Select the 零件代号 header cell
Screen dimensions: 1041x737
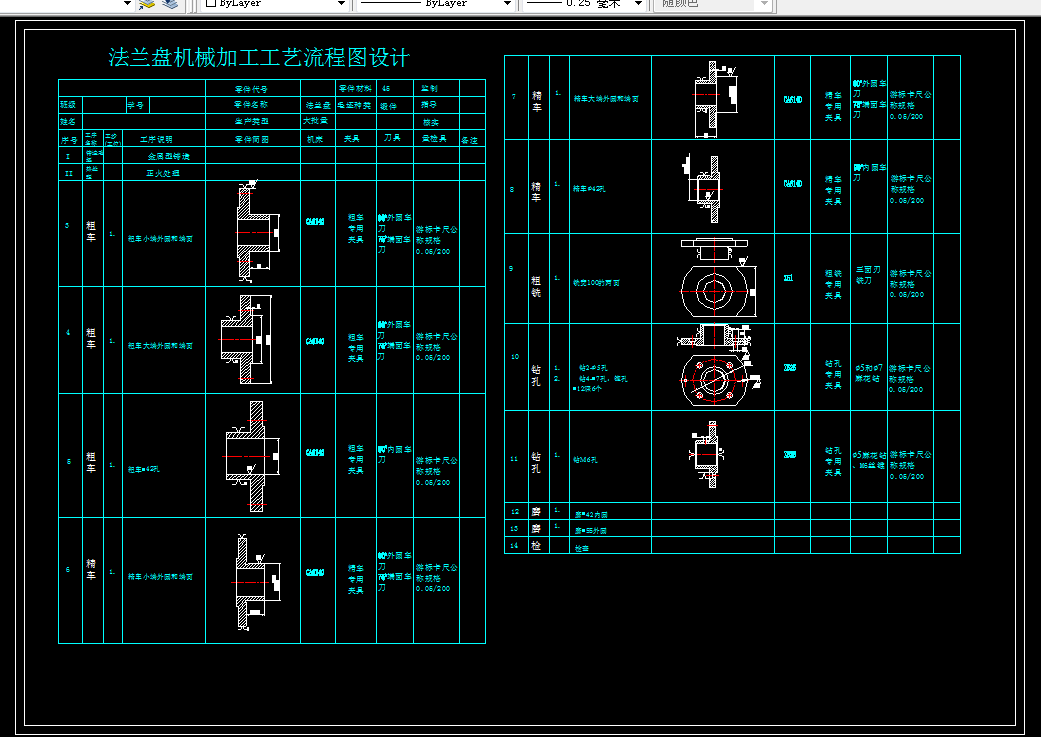tap(251, 88)
